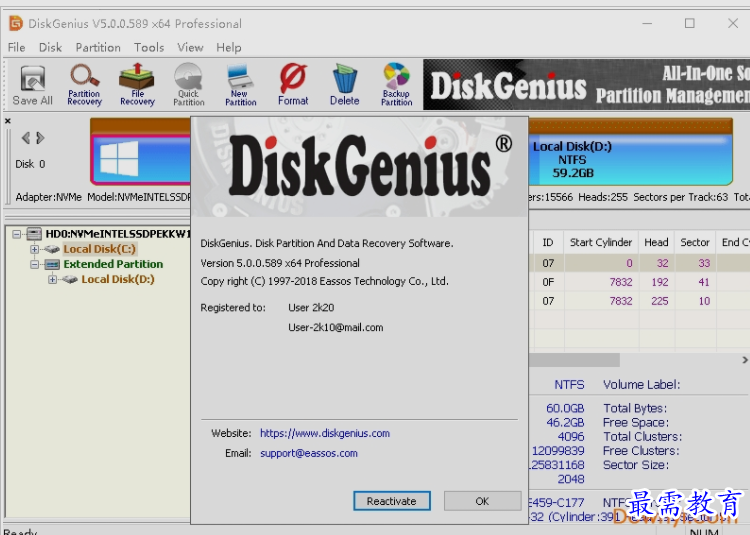
Task: Click the Sector Size label
Action: point(636,465)
